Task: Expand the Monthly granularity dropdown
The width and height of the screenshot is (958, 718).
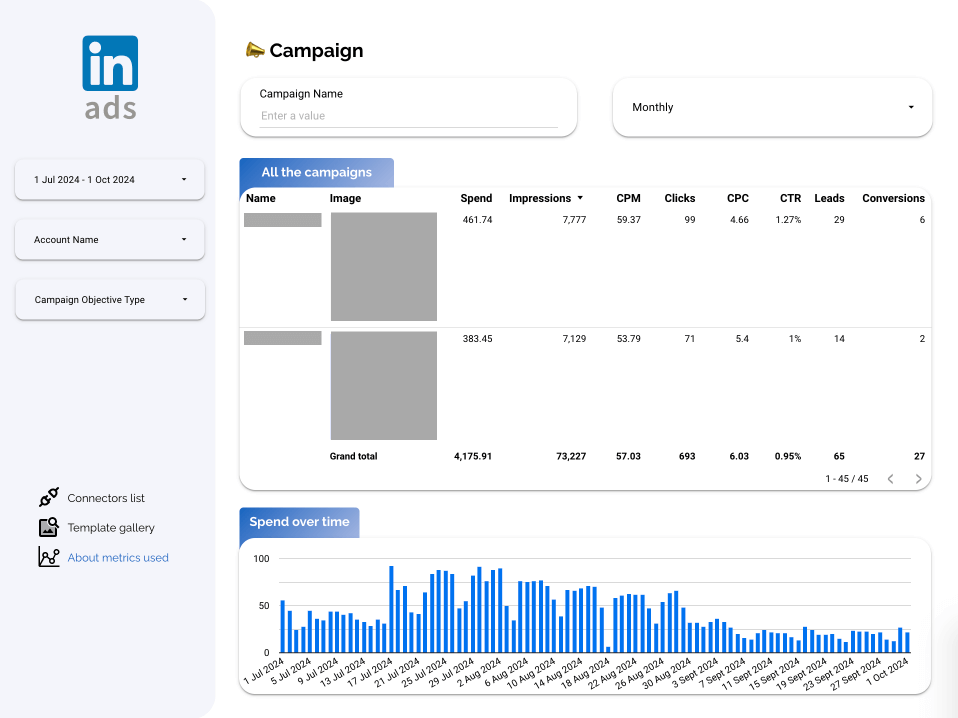Action: coord(772,107)
